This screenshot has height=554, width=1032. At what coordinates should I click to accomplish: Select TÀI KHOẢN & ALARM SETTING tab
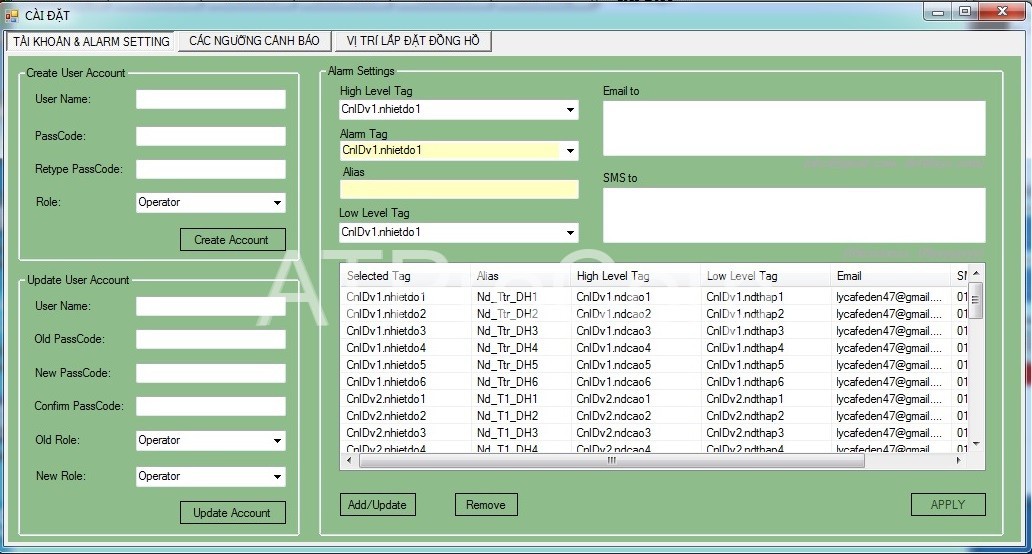tap(91, 41)
